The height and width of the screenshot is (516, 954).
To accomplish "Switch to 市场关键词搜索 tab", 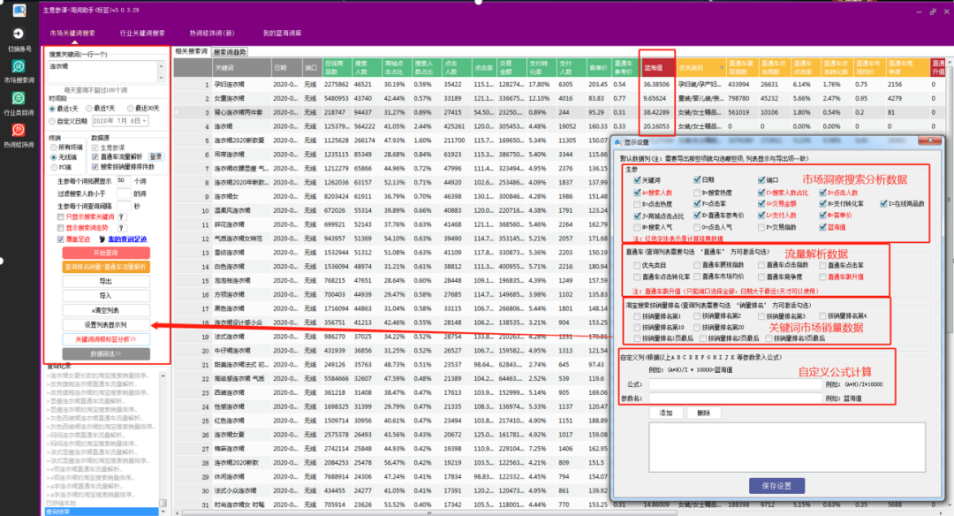I will pos(72,33).
